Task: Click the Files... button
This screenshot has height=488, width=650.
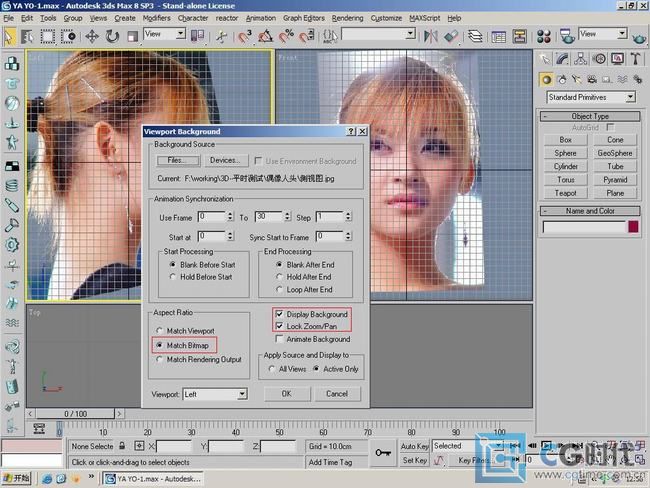Action: (x=178, y=160)
